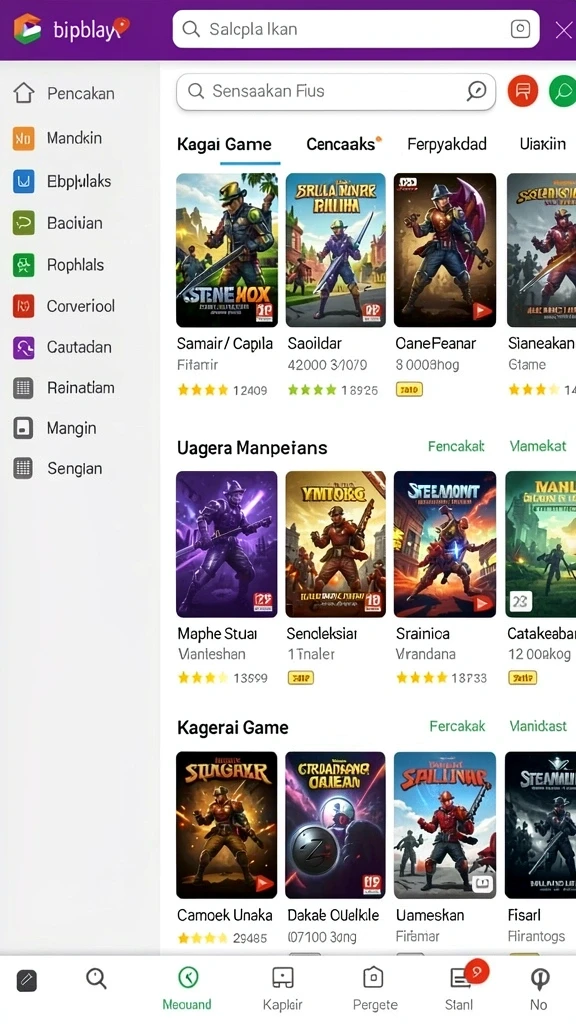
Task: Open the Catakeabar game cover
Action: coord(541,544)
